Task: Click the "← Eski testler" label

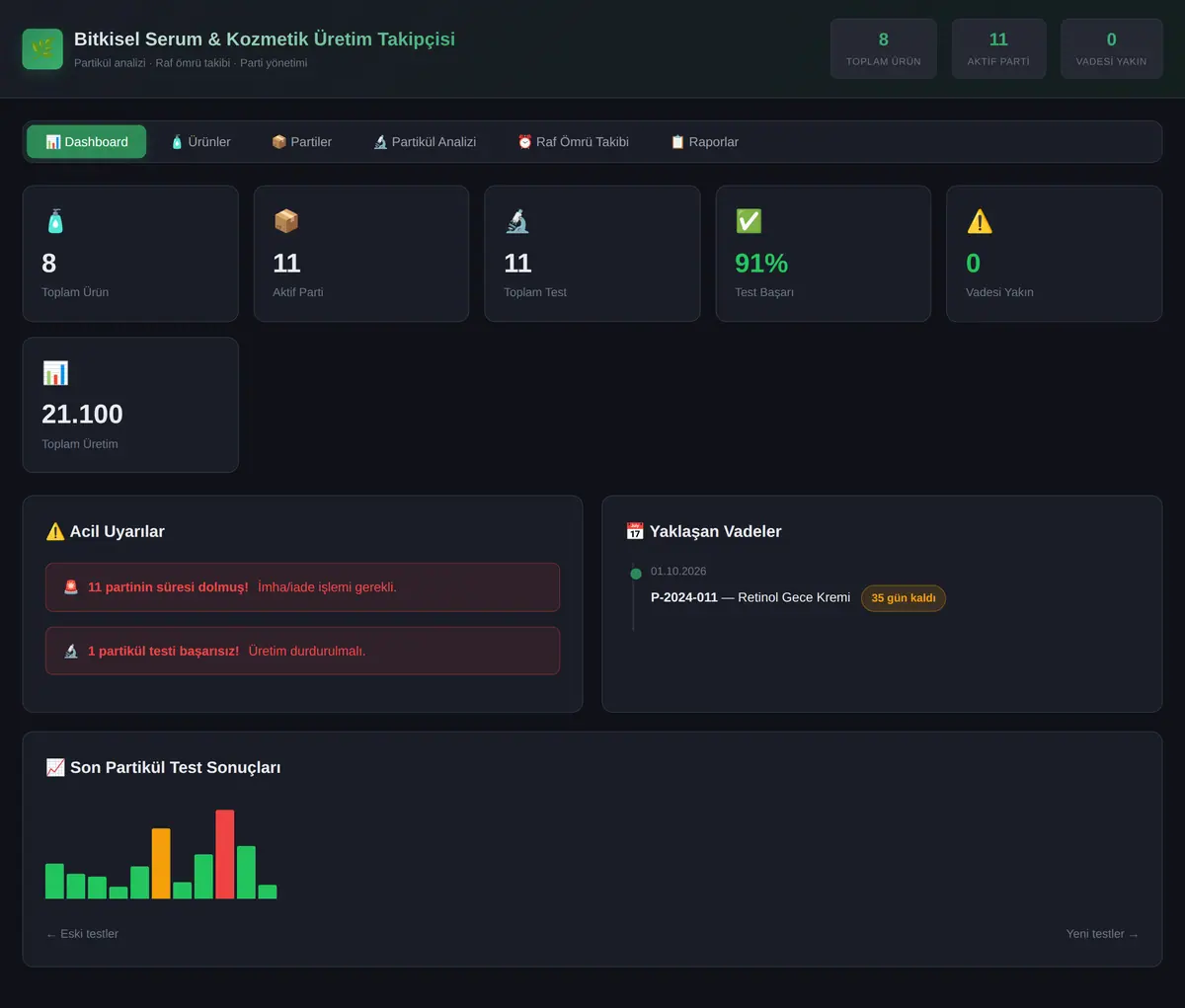Action: (82, 934)
